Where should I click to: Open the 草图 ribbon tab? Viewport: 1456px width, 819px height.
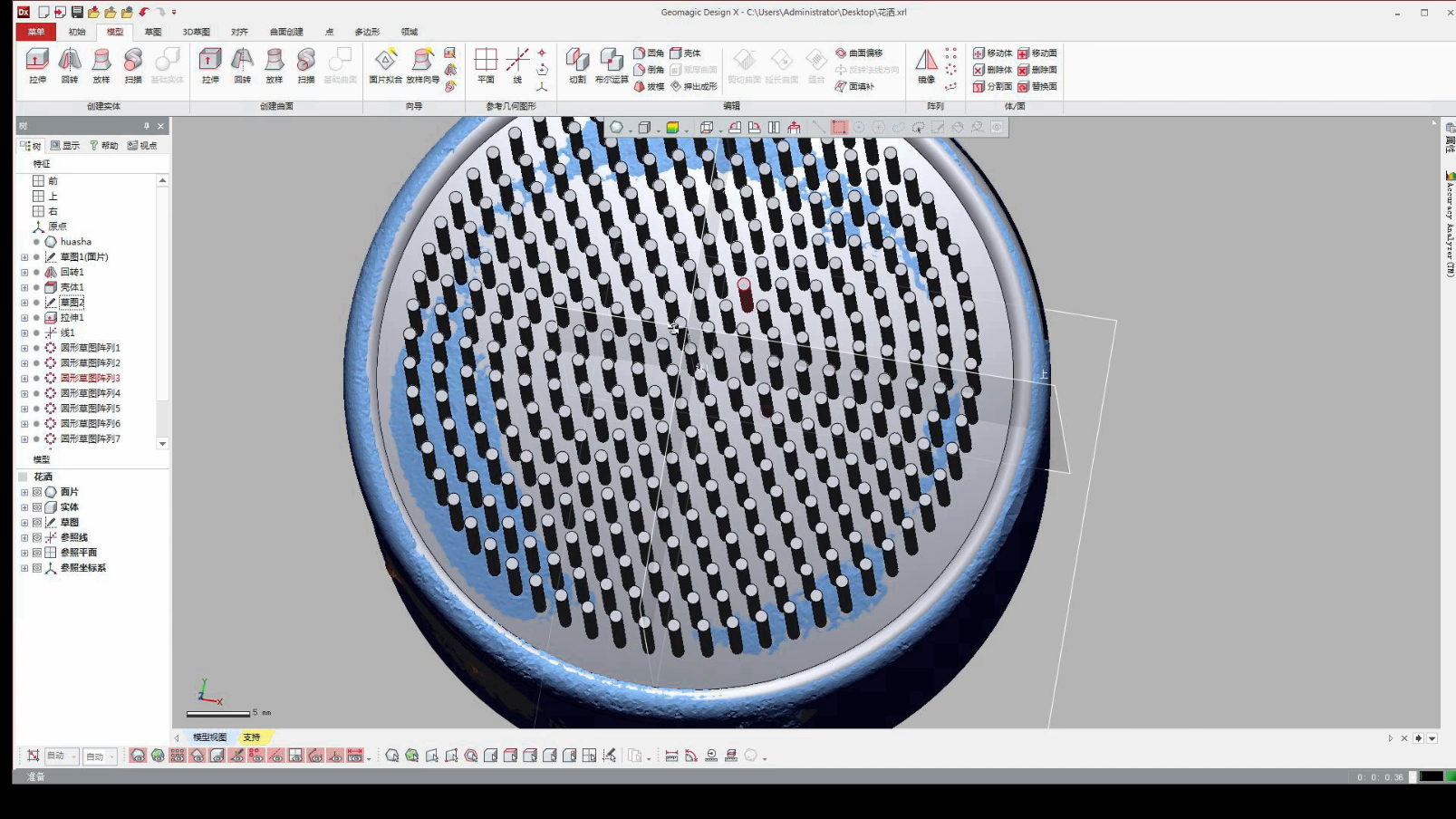pos(153,32)
